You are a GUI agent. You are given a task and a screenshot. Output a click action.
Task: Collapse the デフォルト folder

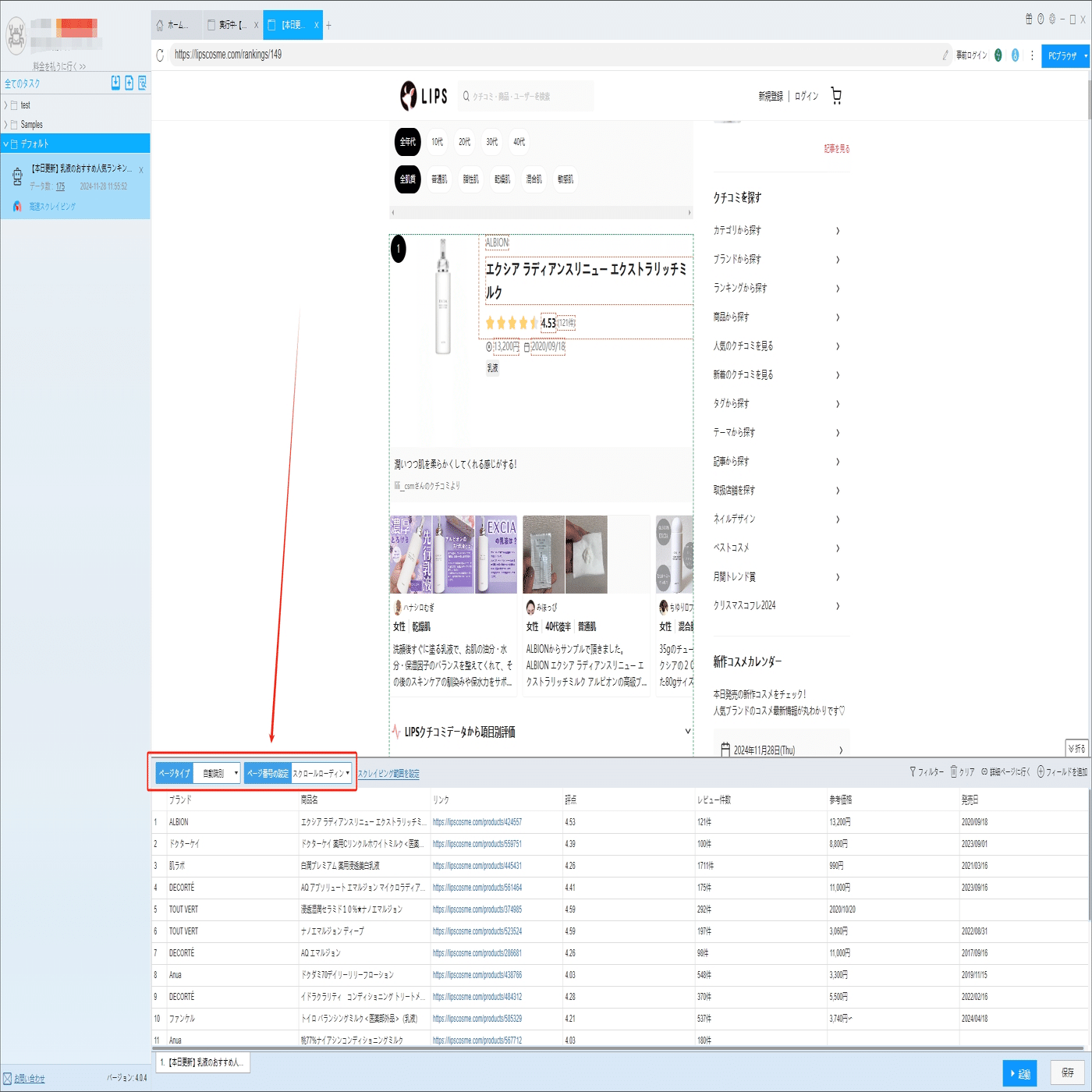click(x=6, y=144)
